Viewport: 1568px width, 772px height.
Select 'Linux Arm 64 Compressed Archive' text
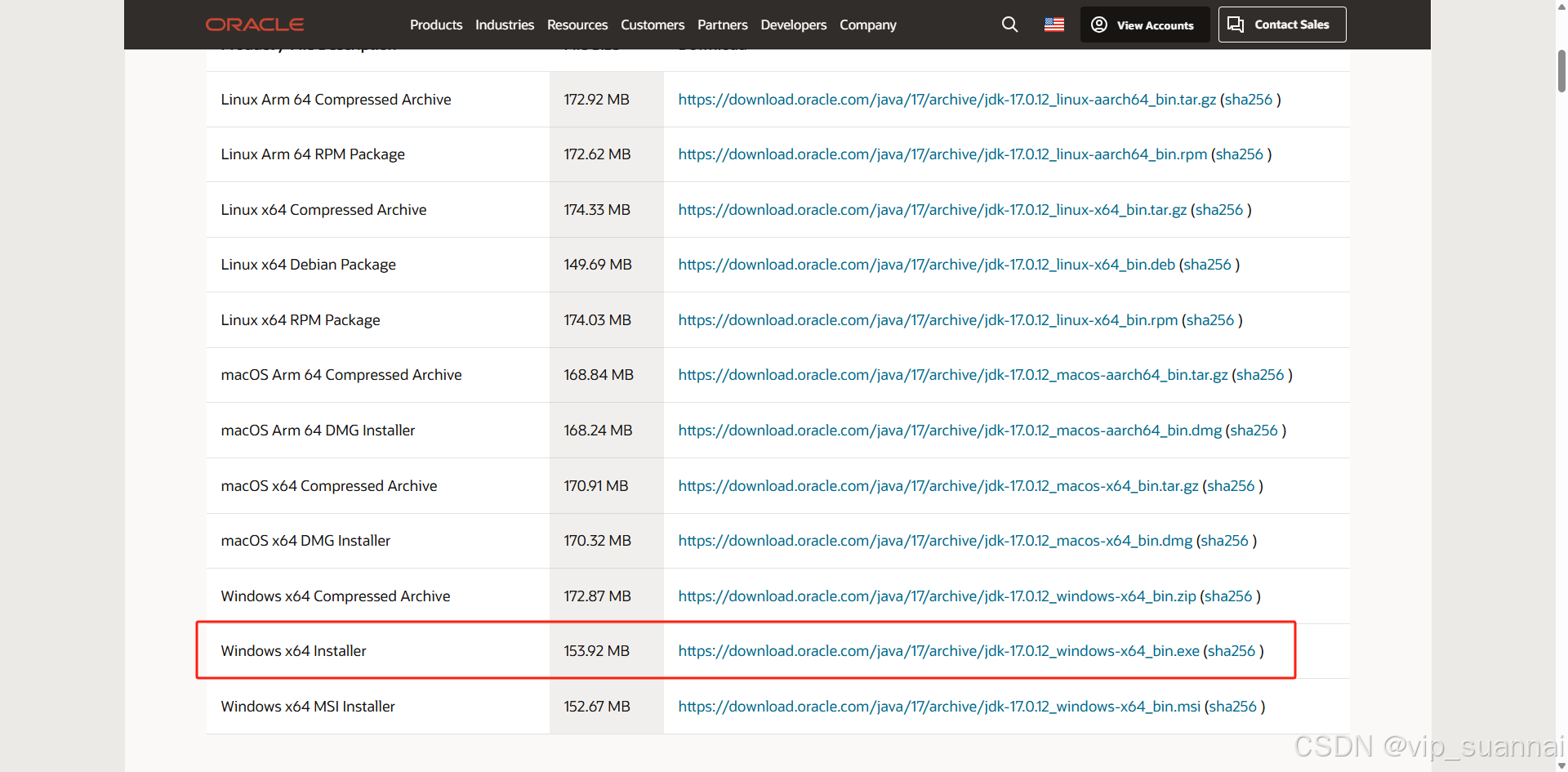click(x=336, y=100)
